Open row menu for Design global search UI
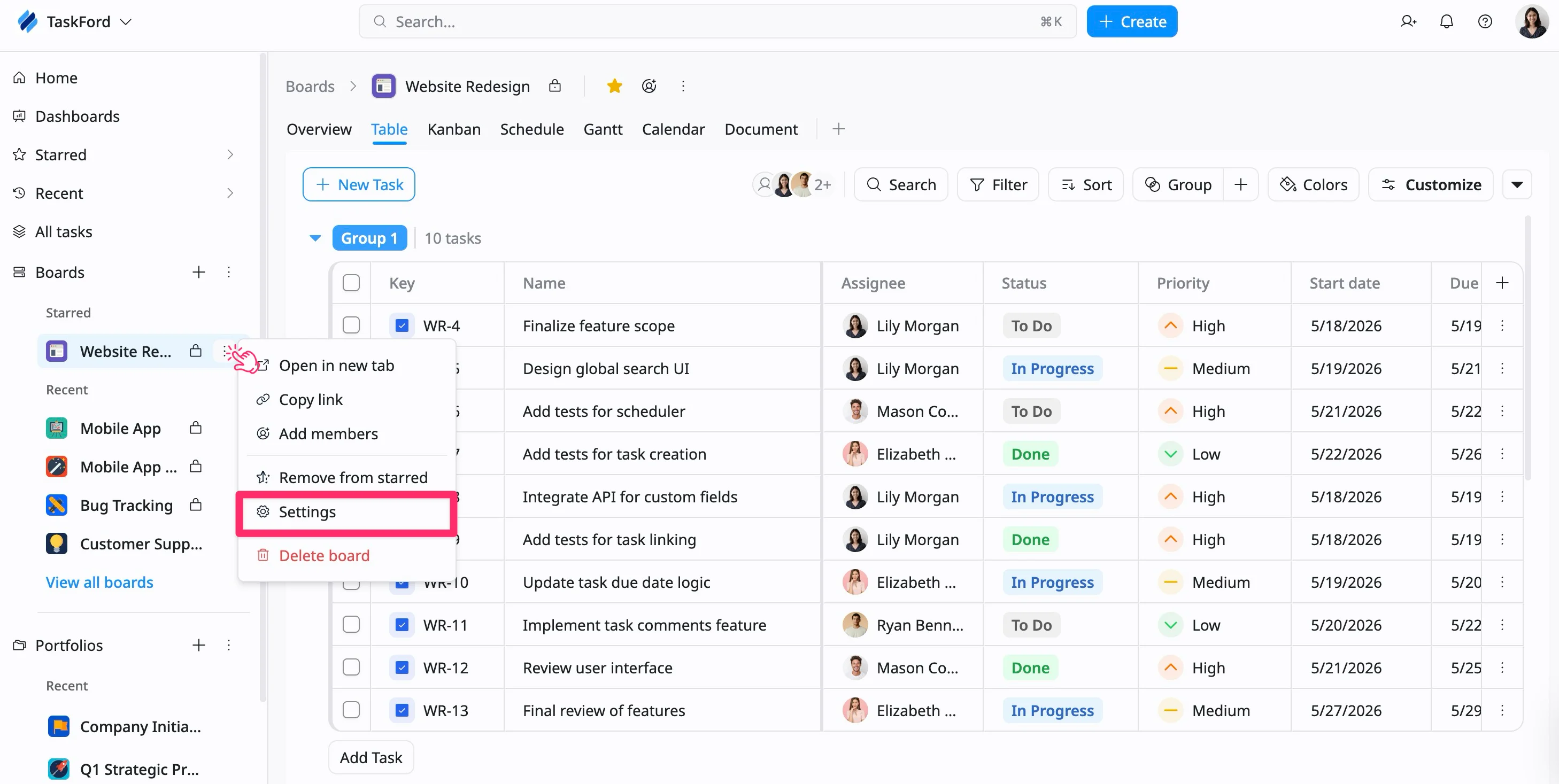Screen dimensions: 1559x784 pos(1501,368)
